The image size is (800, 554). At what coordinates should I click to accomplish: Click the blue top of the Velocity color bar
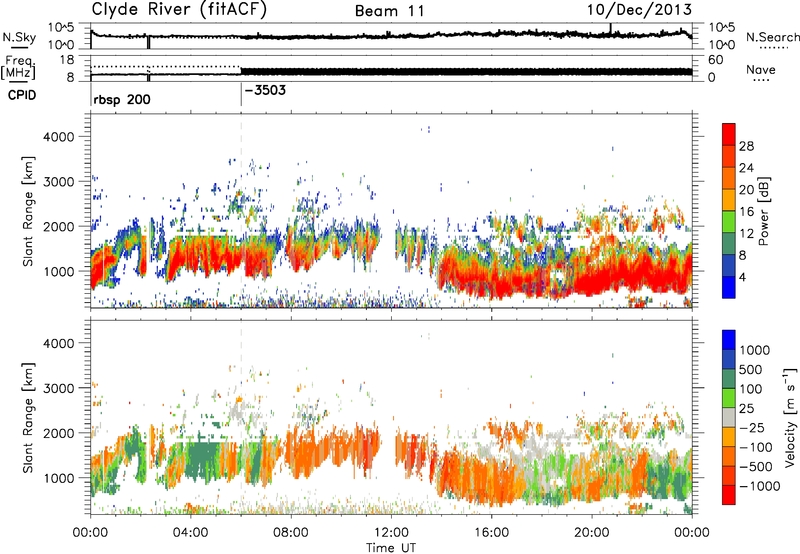[729, 340]
